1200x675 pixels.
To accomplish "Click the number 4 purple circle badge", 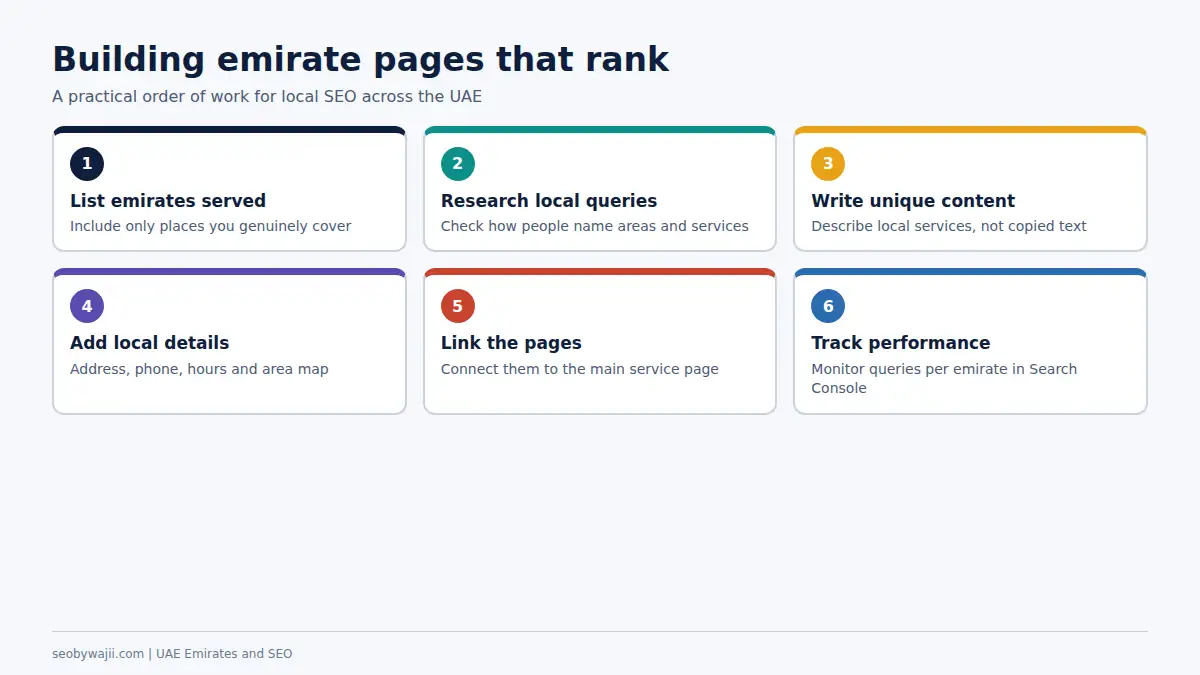I will coord(87,306).
